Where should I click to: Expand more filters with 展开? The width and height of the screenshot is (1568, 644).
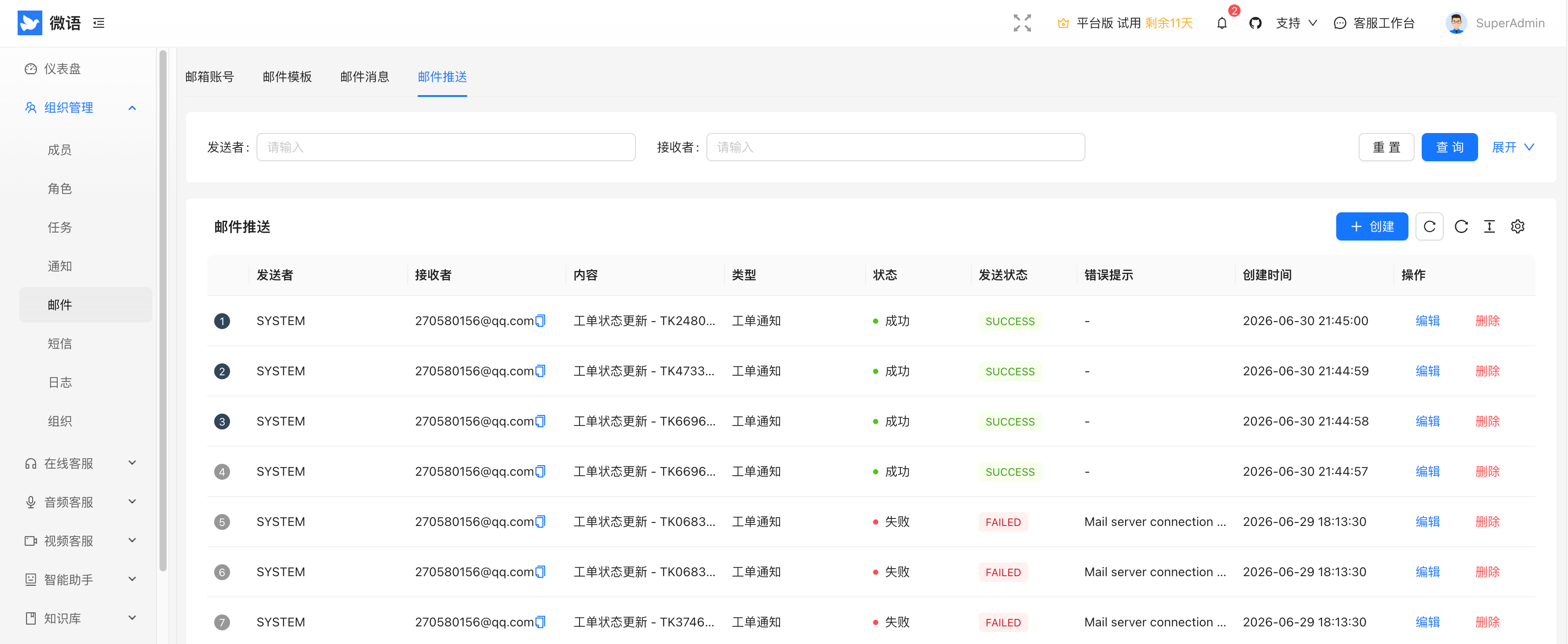point(1513,147)
